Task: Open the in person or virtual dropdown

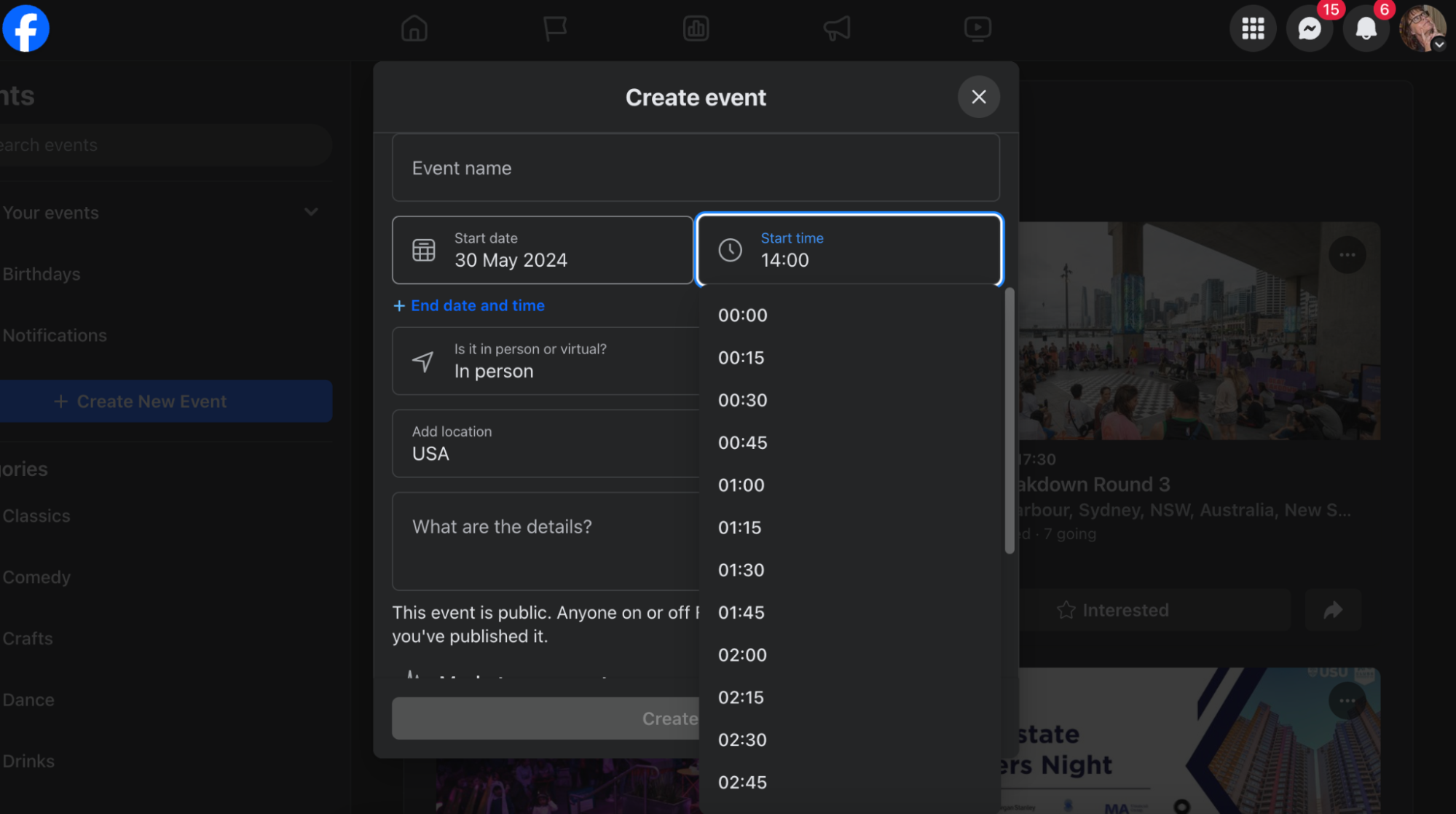Action: point(546,361)
